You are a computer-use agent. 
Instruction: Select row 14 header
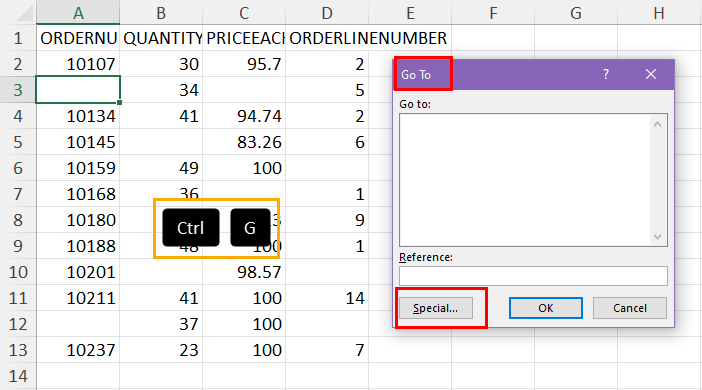18,376
